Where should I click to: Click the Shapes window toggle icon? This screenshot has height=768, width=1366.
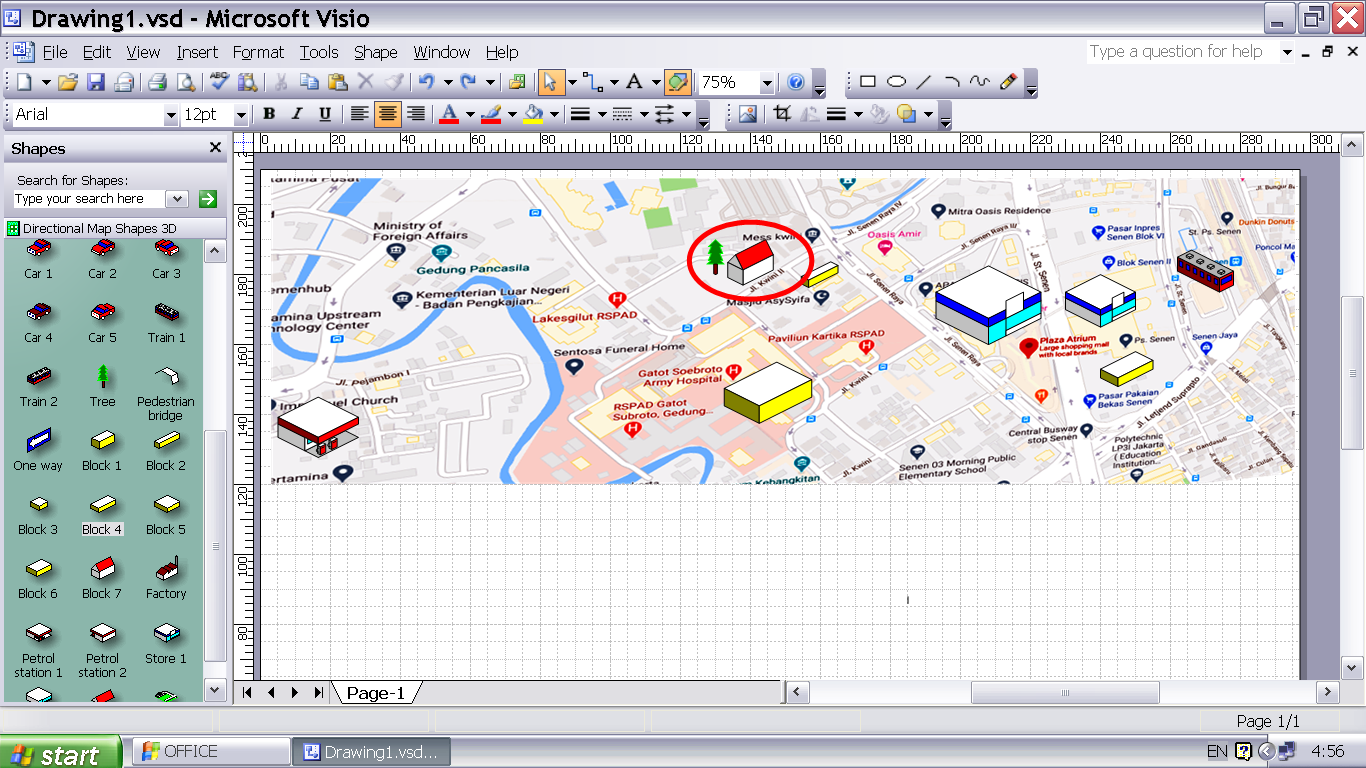517,82
